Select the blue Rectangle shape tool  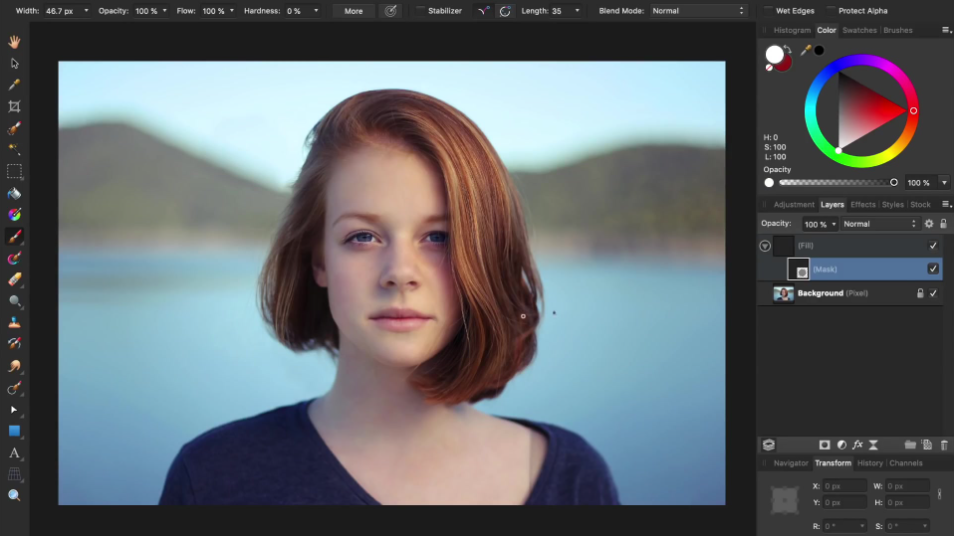click(x=14, y=431)
